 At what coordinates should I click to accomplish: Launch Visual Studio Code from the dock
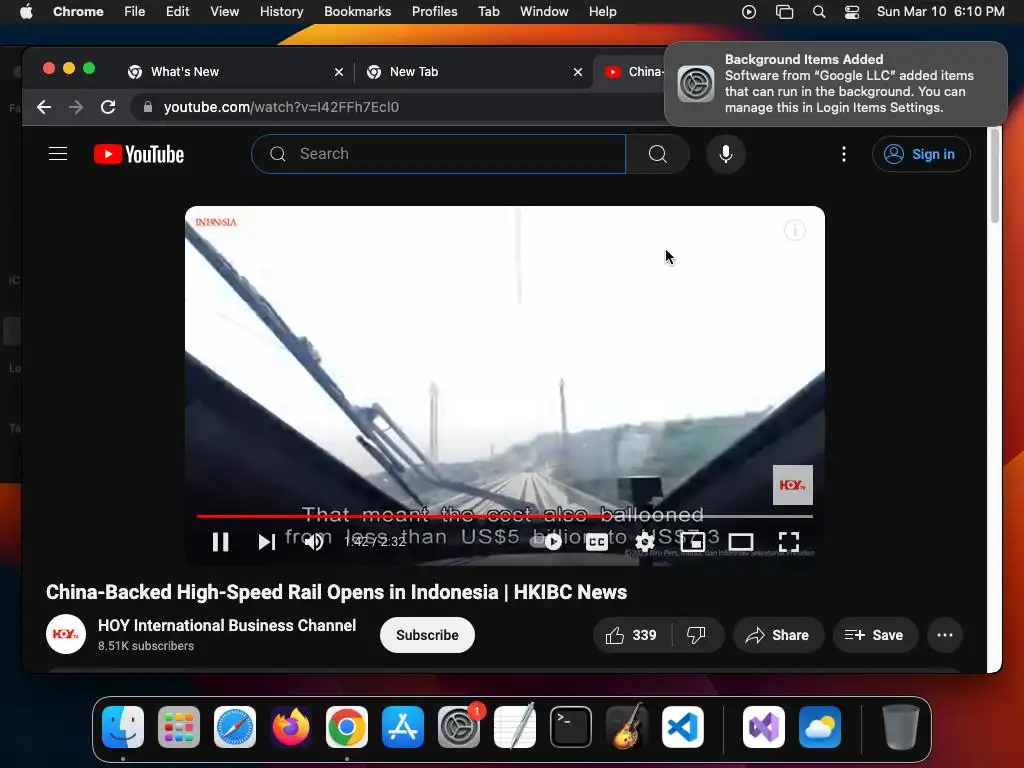pos(682,727)
